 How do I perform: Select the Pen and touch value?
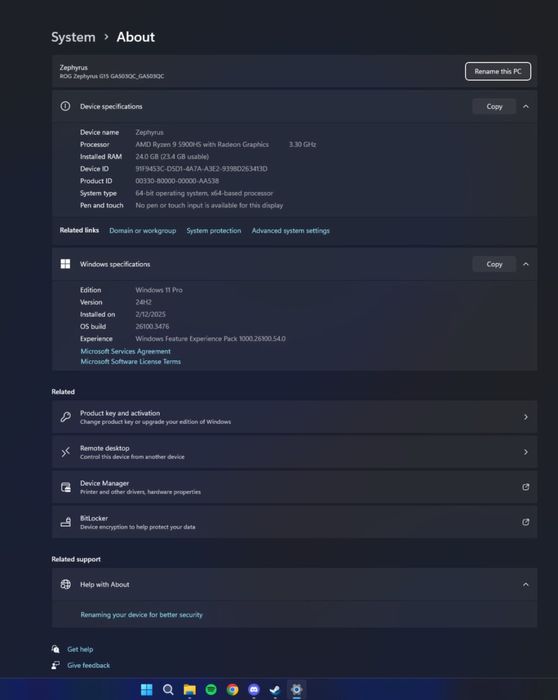(x=209, y=205)
